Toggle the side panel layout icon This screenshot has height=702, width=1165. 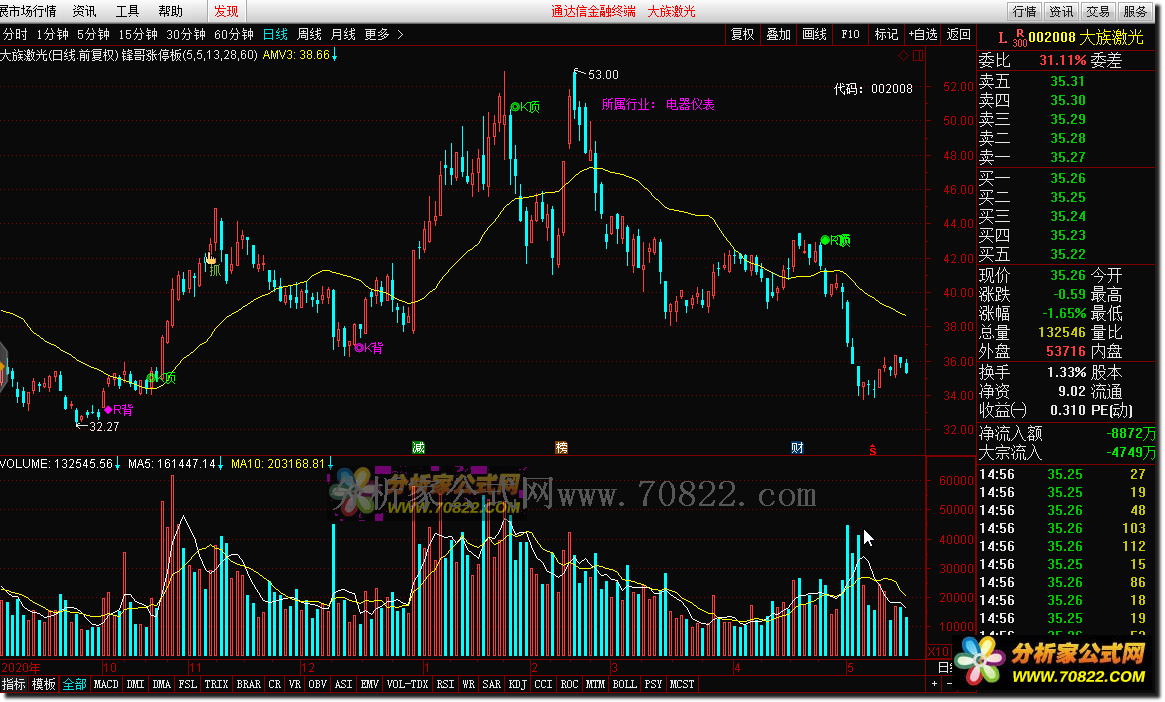click(x=918, y=56)
